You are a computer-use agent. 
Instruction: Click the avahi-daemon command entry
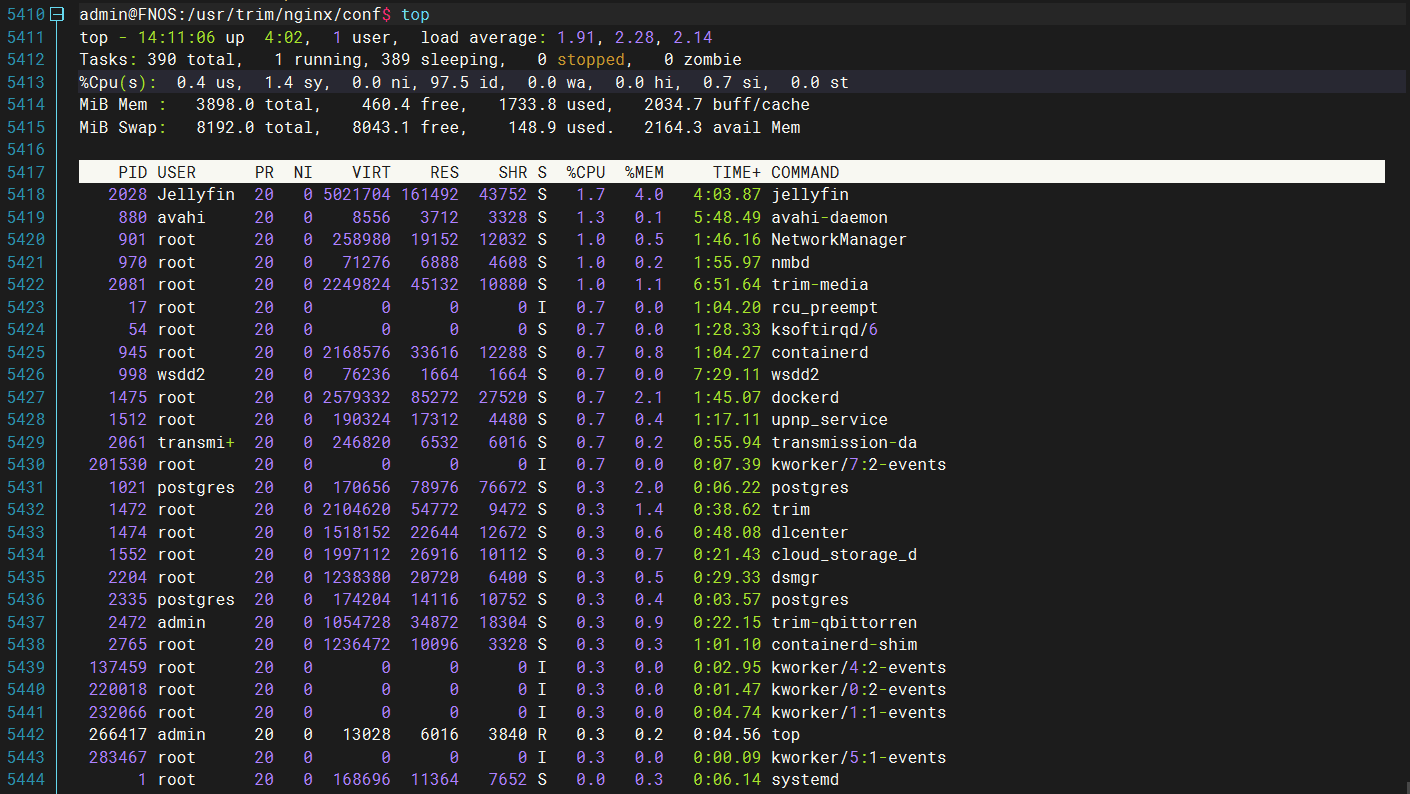click(829, 217)
